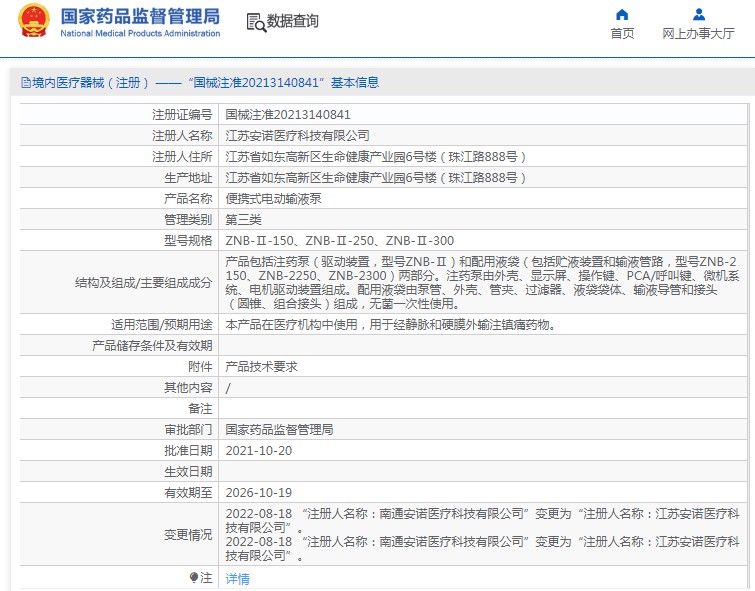Viewport: 755px width, 591px height.
Task: Click the 生效日期 label
Action: click(x=188, y=472)
